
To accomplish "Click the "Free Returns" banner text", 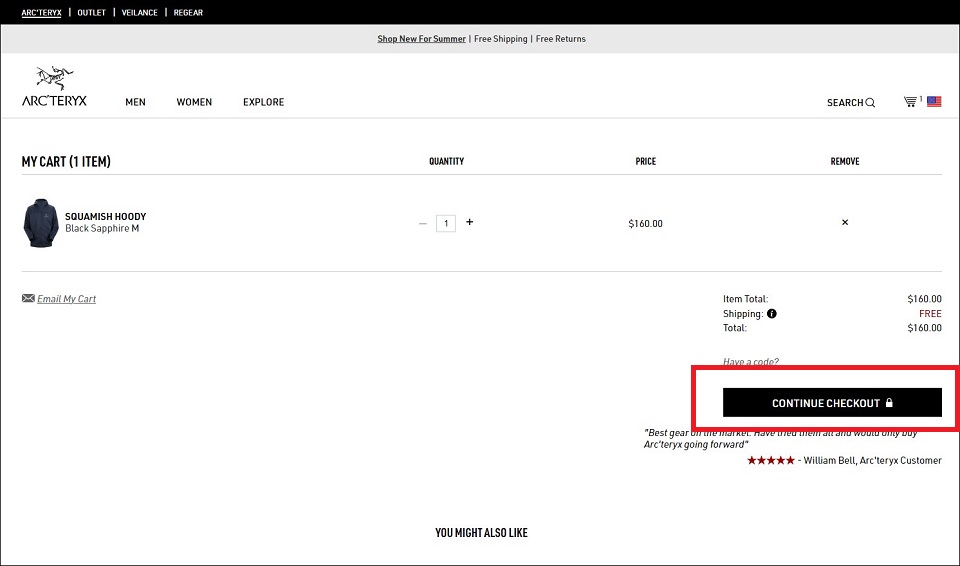I will tap(560, 39).
